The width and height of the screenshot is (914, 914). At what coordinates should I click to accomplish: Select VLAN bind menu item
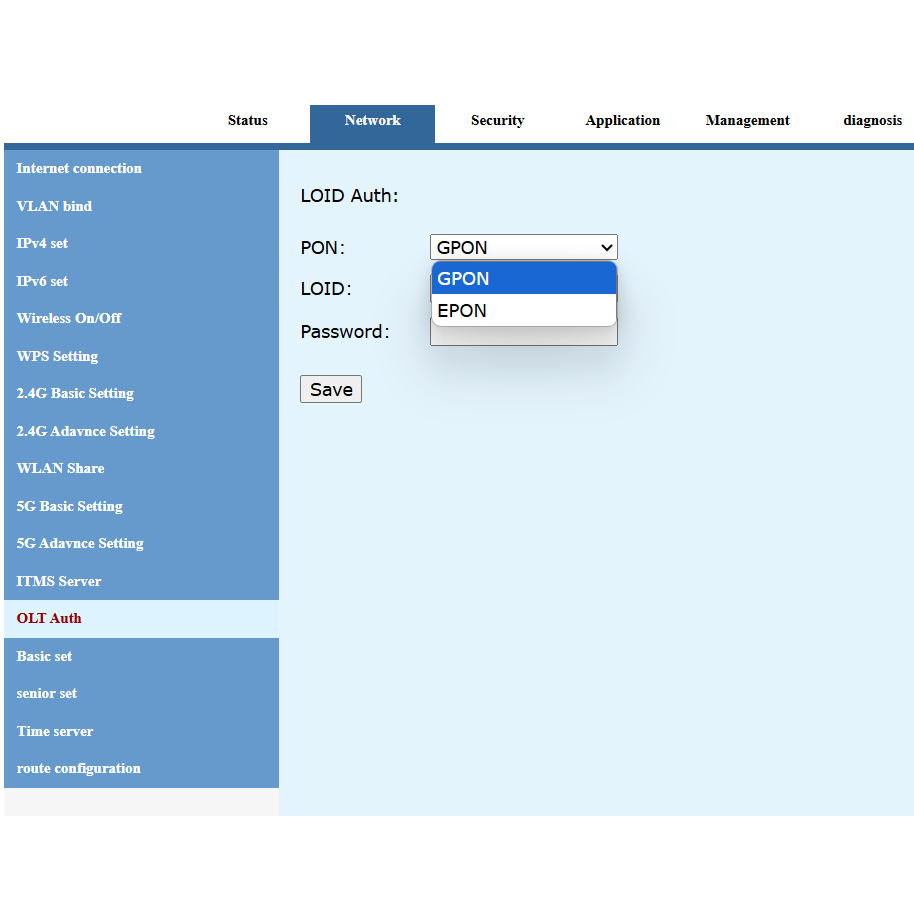tap(54, 206)
